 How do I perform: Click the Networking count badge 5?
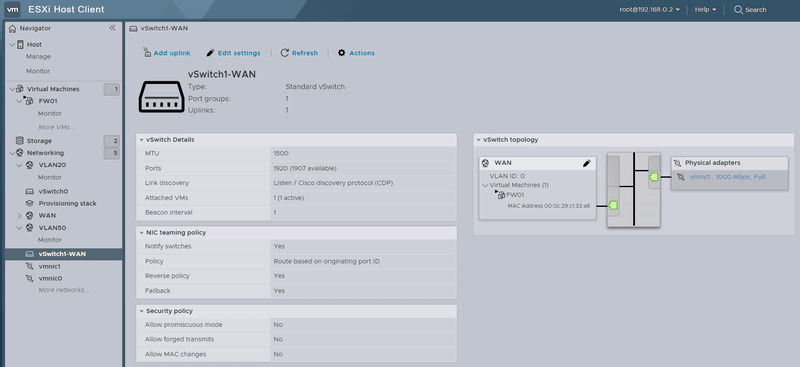pyautogui.click(x=112, y=153)
